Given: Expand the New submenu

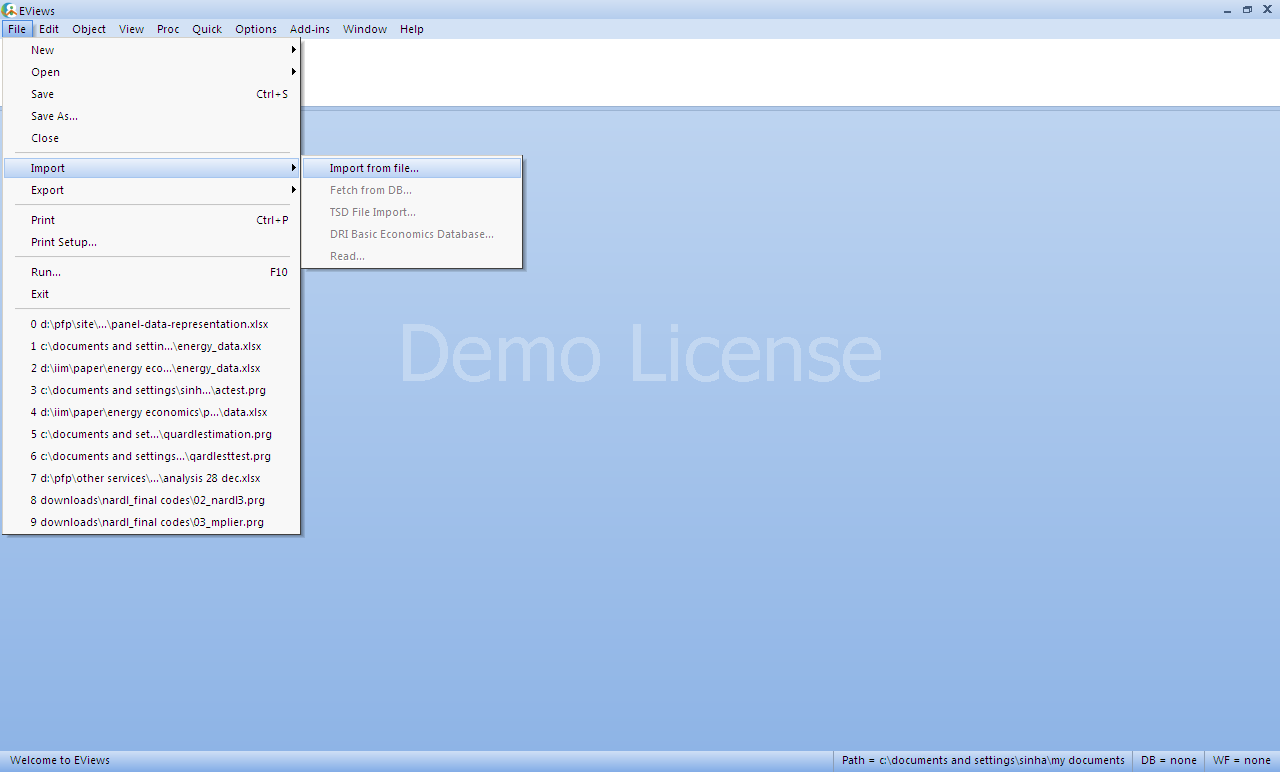Looking at the screenshot, I should (152, 50).
